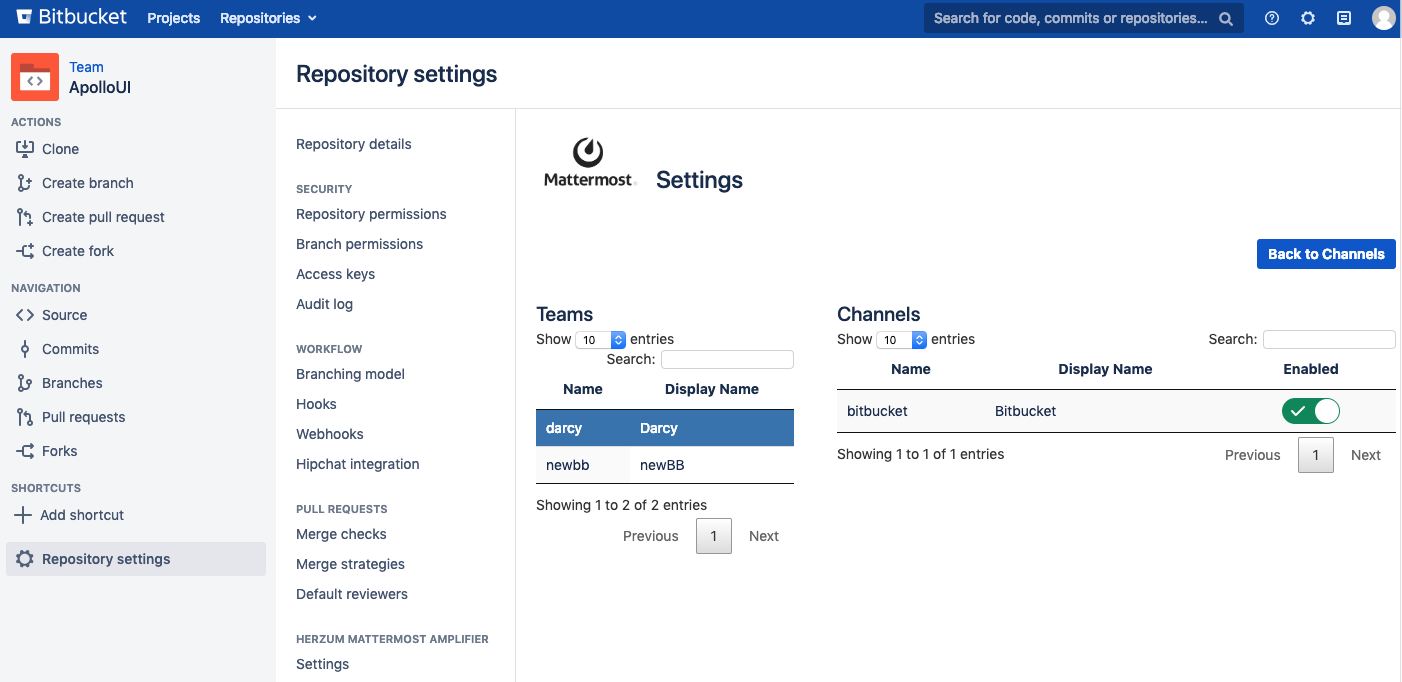Click the Channels search field
Screen dimensions: 1402x682
click(1329, 340)
